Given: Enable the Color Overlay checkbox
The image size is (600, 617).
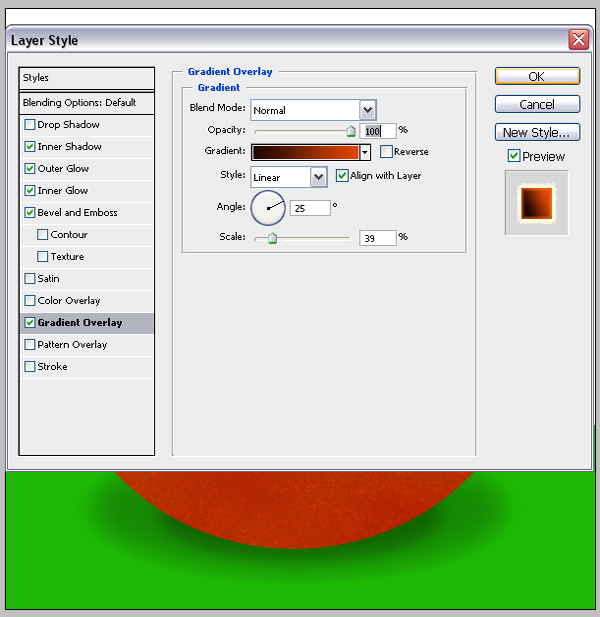Looking at the screenshot, I should click(x=30, y=301).
